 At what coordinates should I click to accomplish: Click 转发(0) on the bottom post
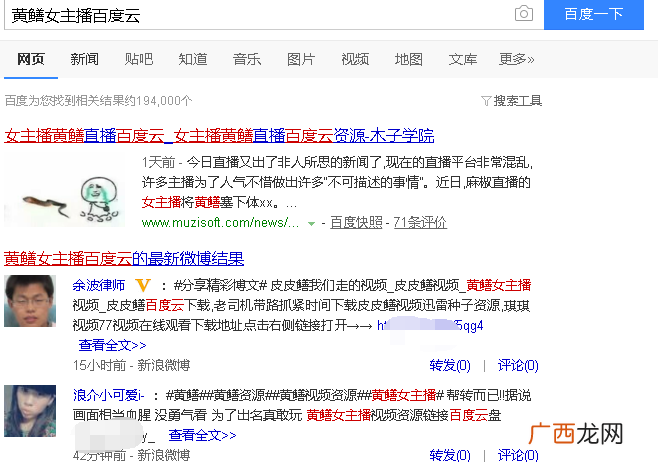click(x=450, y=455)
